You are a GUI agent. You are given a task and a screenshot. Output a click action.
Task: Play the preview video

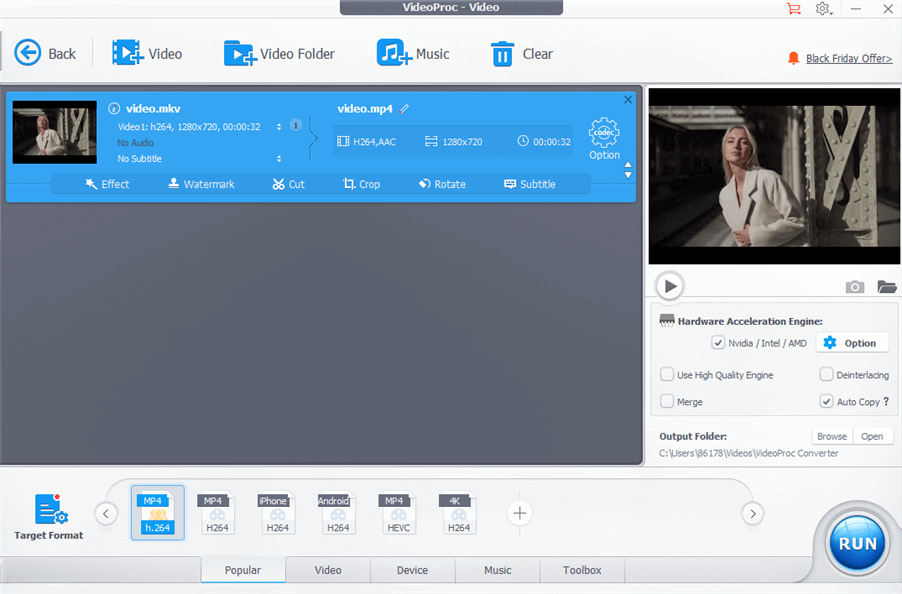pyautogui.click(x=670, y=286)
